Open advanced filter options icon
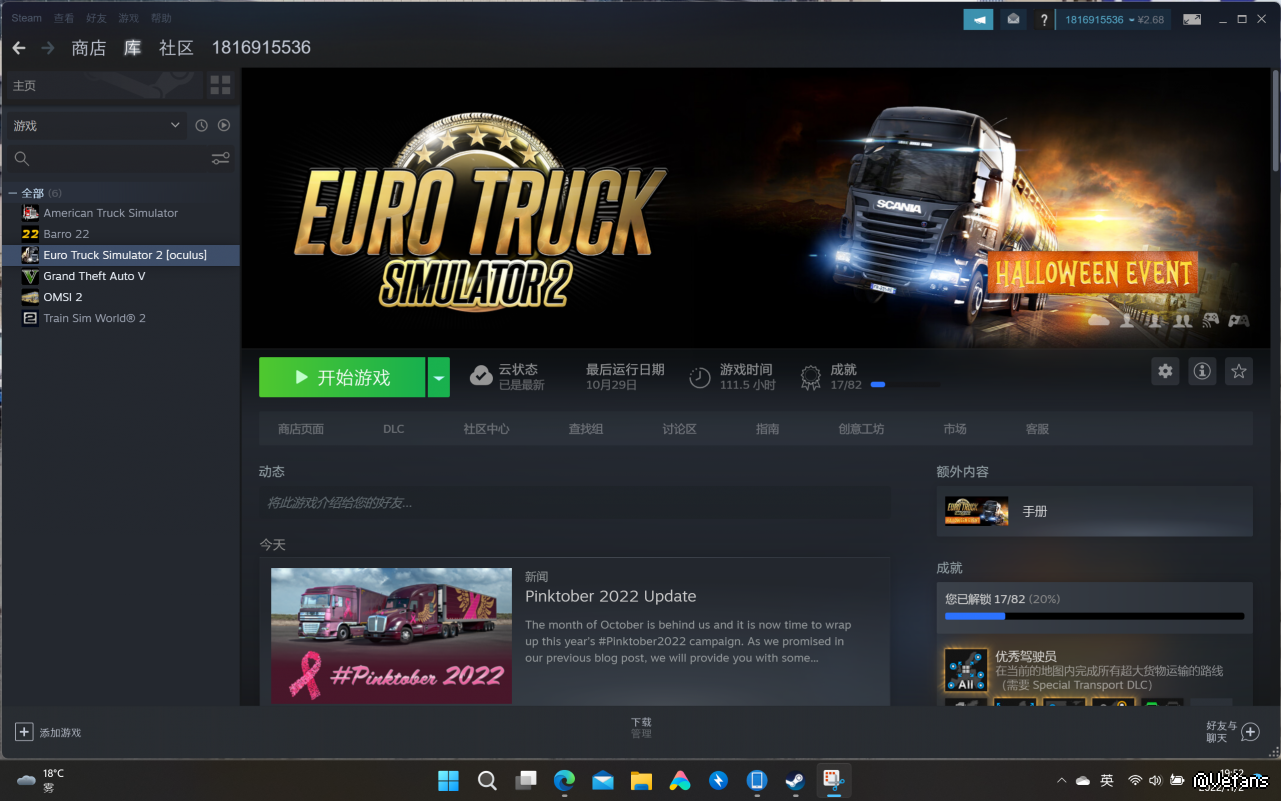Screen dimensions: 1281x801 (221, 158)
